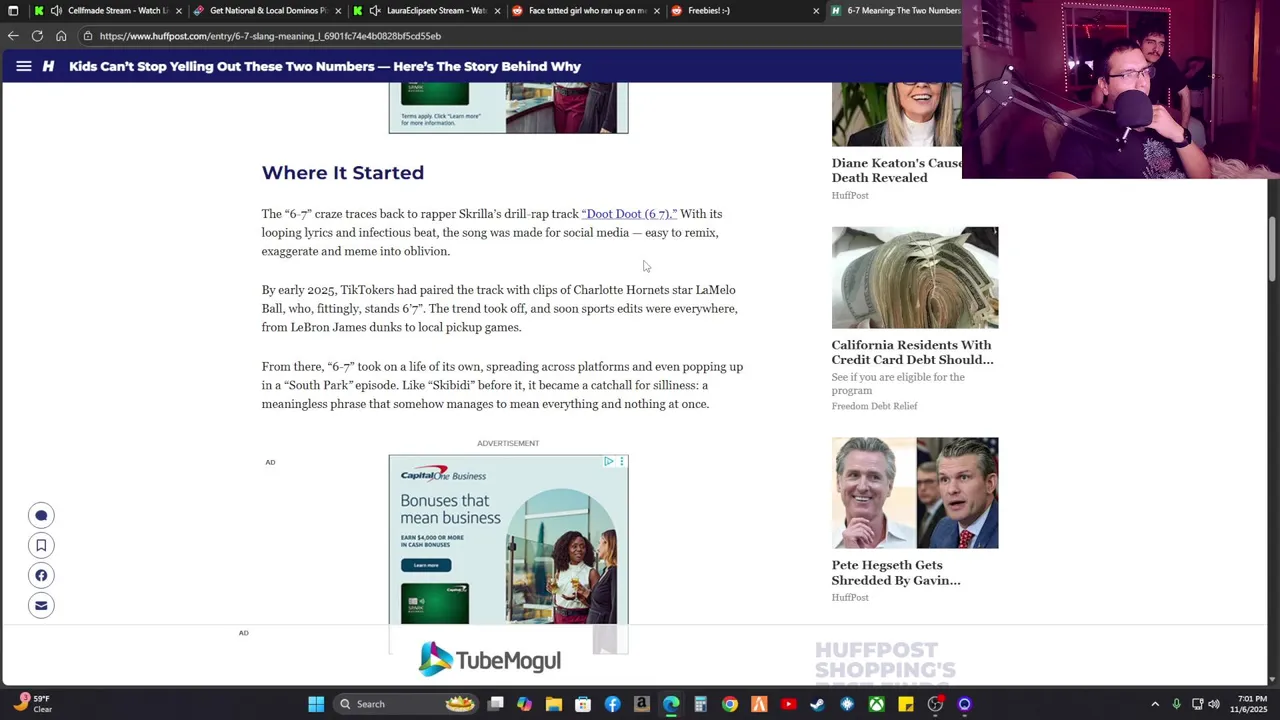
Task: Launch Google Chrome from the taskbar
Action: [x=730, y=704]
